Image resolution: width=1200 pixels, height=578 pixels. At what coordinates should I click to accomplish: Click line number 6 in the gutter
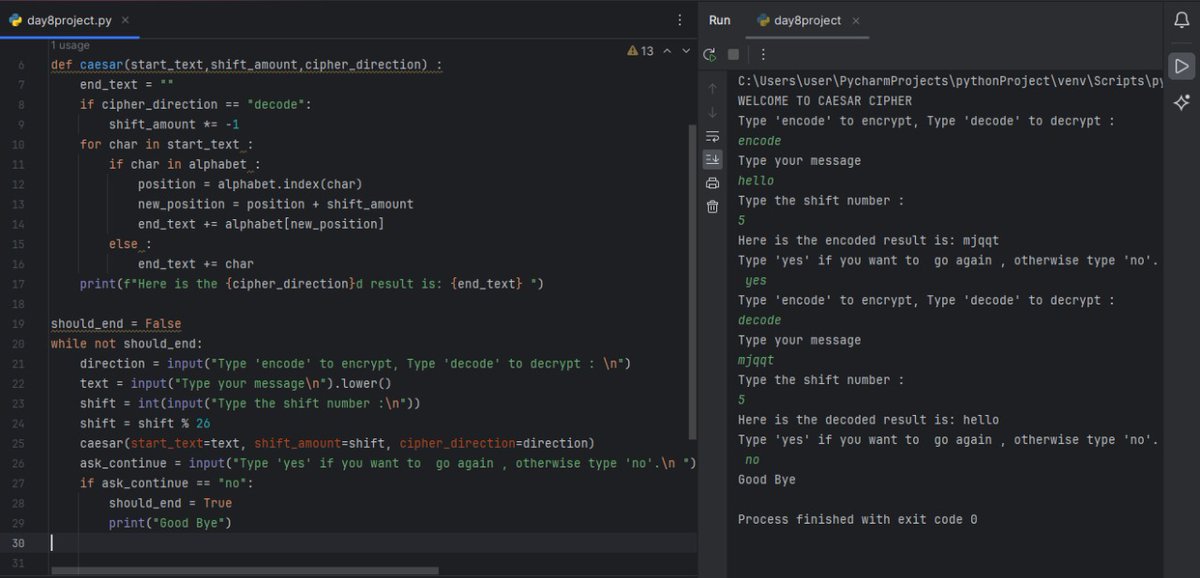click(x=21, y=65)
